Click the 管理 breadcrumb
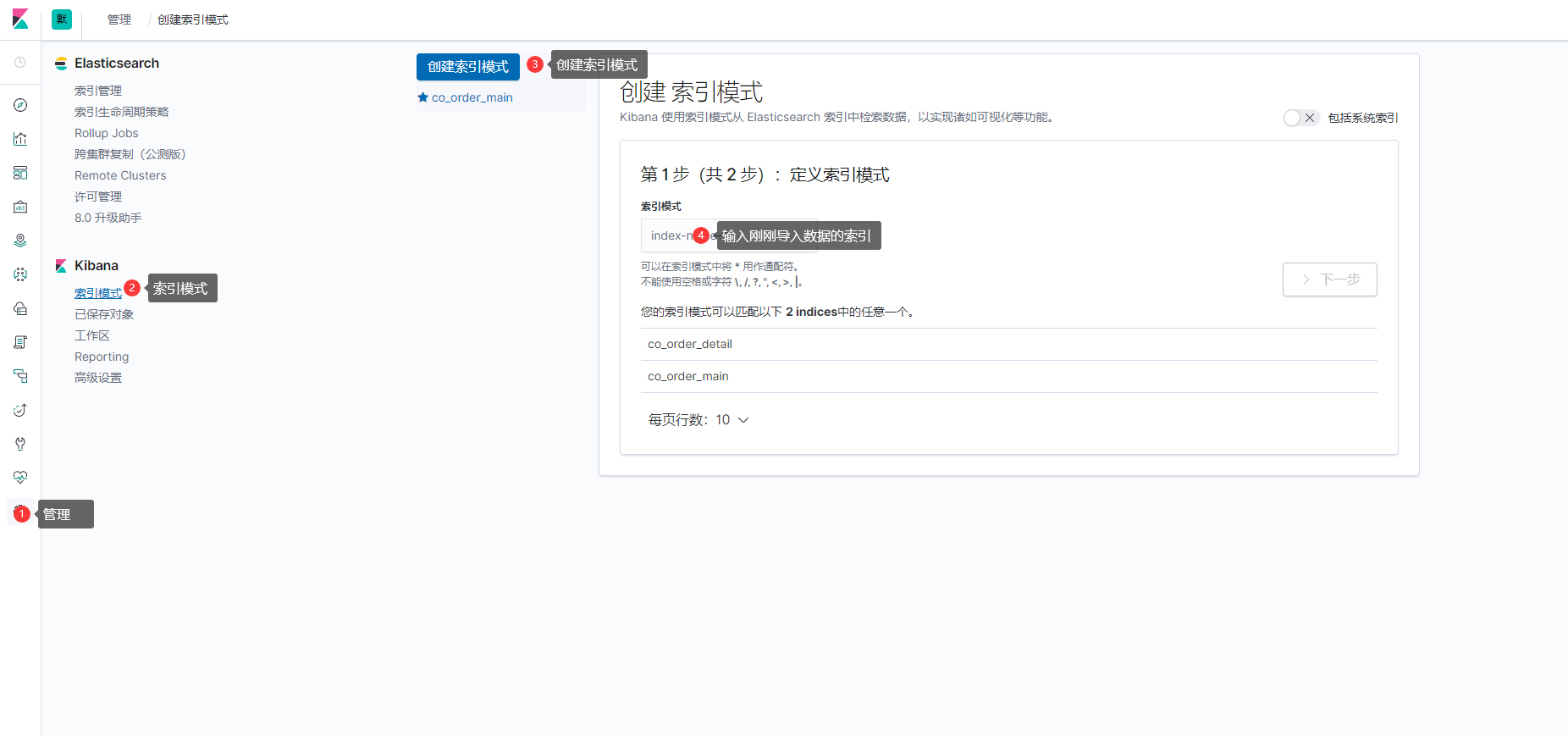This screenshot has height=736, width=1568. point(119,19)
